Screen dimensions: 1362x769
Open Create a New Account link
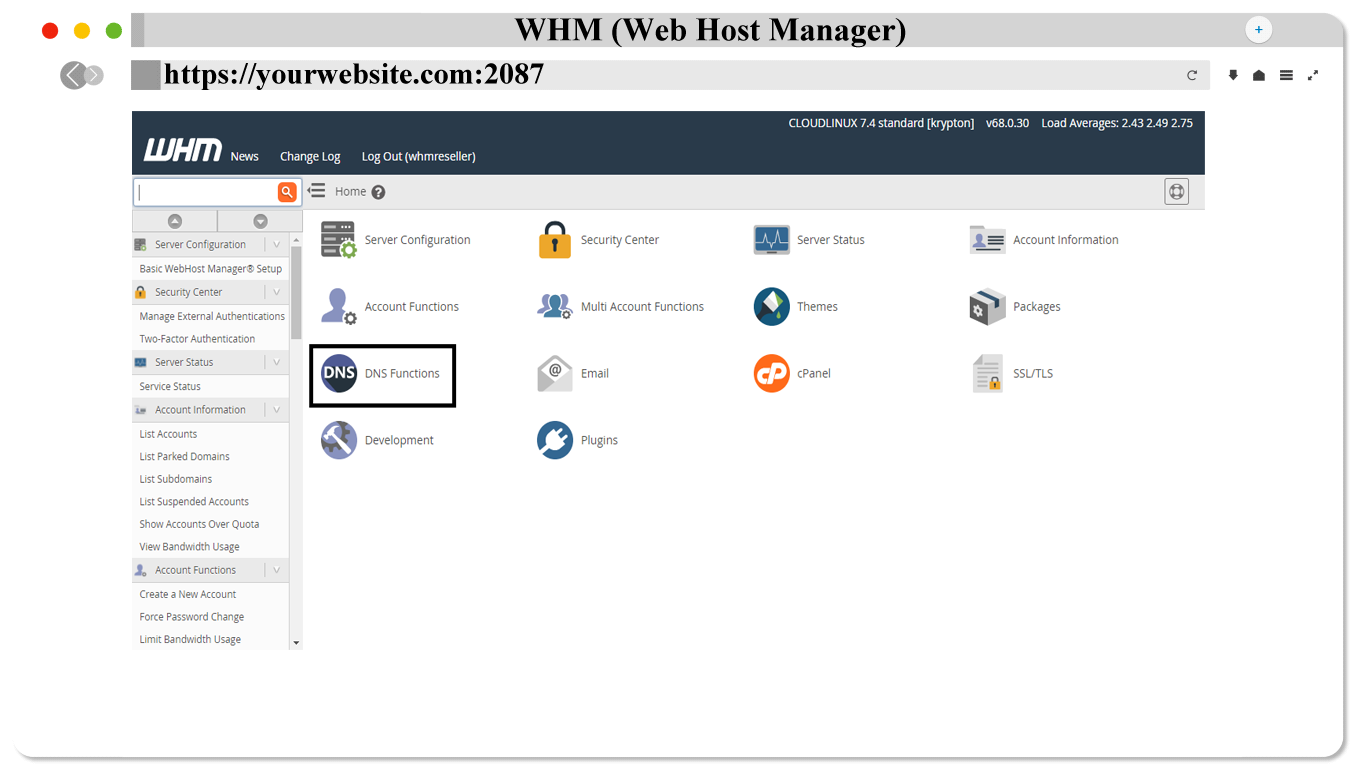(188, 594)
